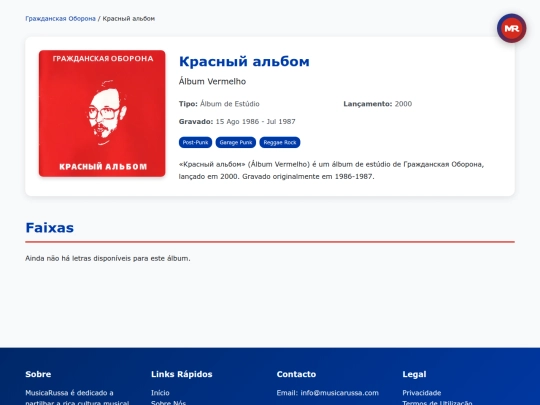This screenshot has width=540, height=405.
Task: Click the Красный альбом album title heading
Action: click(244, 62)
